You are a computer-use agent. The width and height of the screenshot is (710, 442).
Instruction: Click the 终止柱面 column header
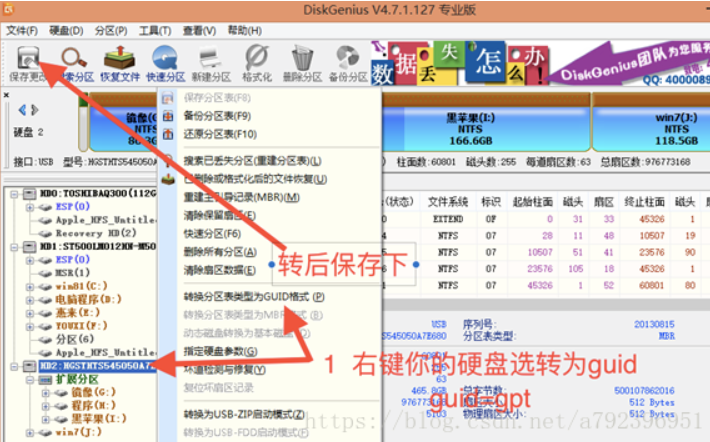[644, 202]
